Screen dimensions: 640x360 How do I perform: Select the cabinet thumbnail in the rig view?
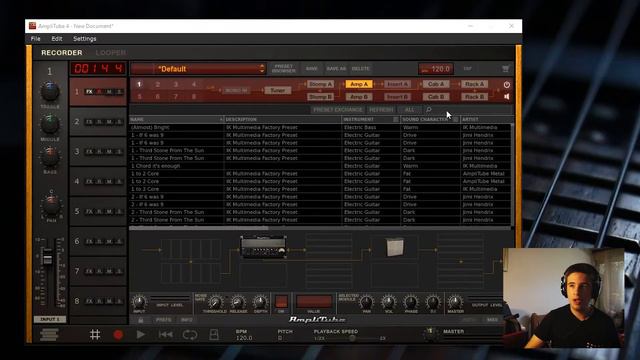coord(395,247)
